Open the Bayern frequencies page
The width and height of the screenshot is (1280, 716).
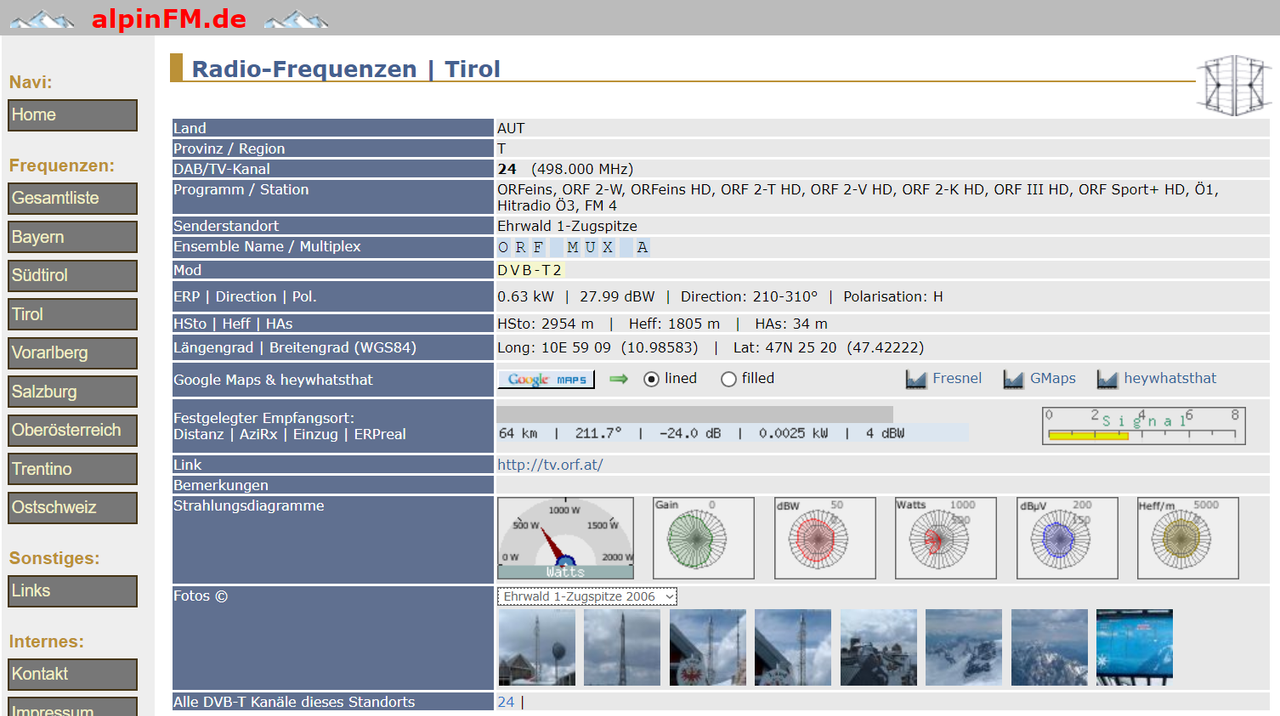73,237
